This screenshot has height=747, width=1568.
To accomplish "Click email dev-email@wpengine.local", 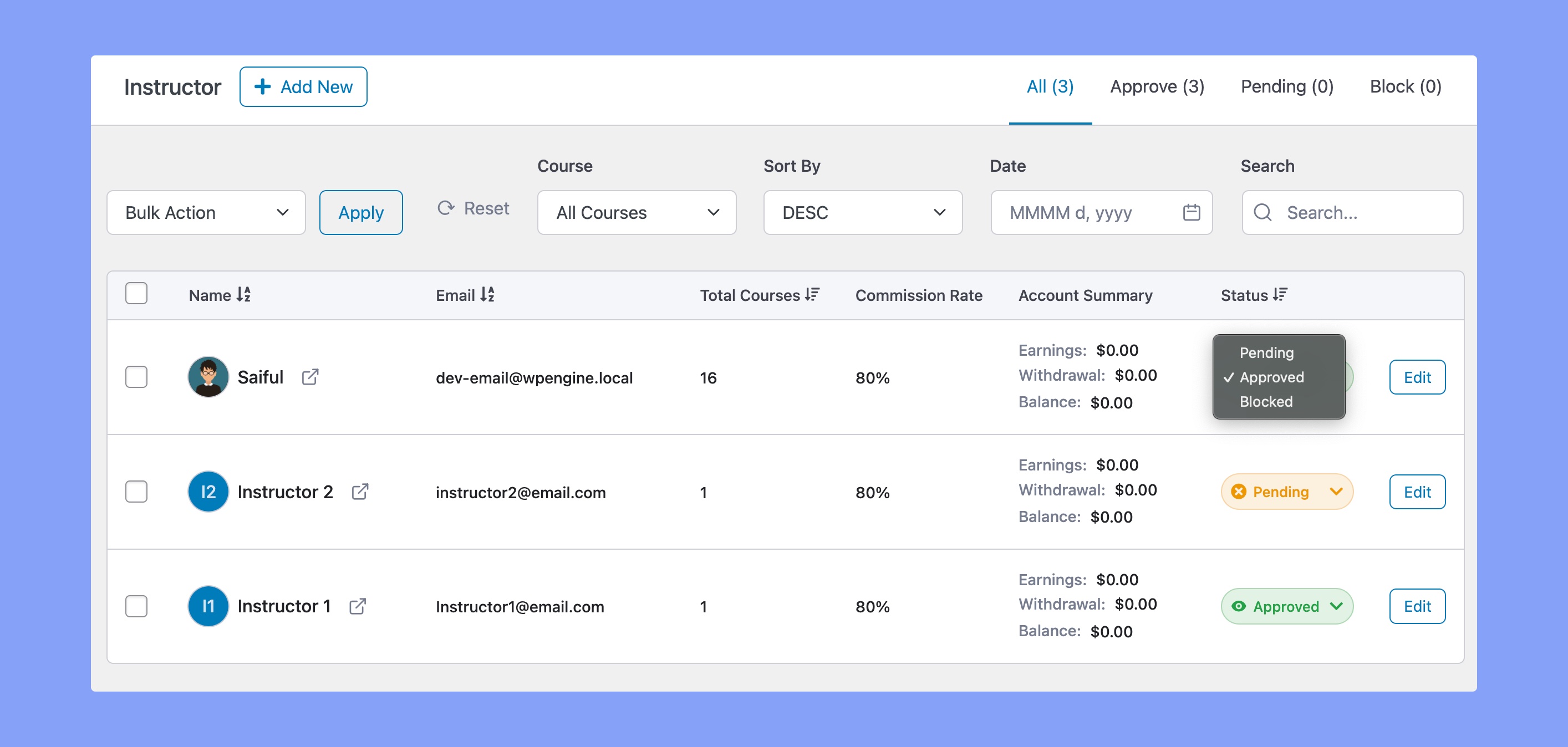I will [534, 378].
